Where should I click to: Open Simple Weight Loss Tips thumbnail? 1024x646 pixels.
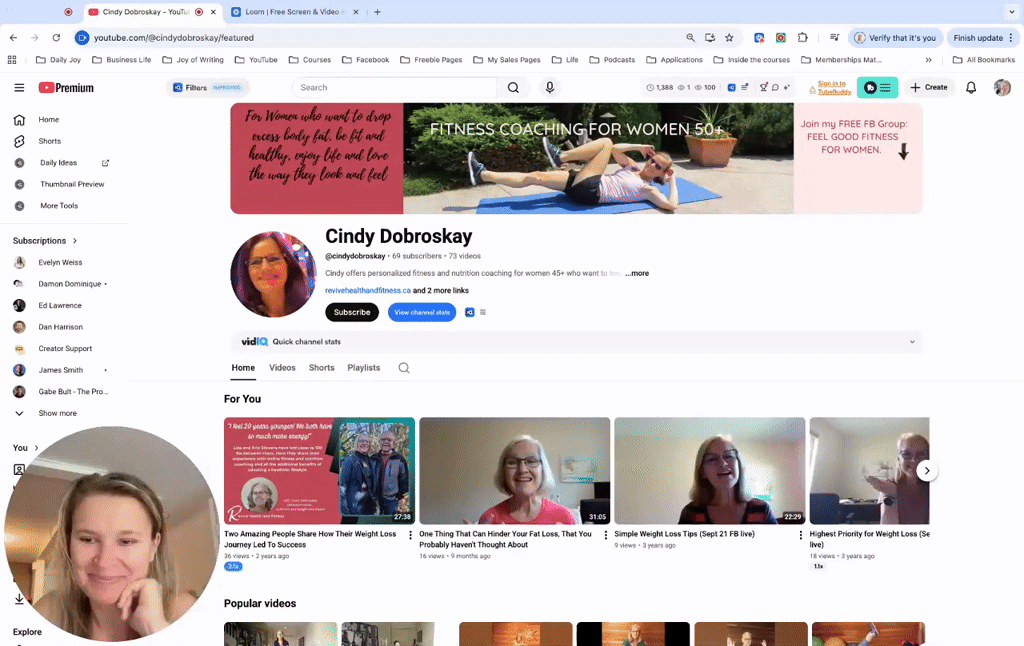[709, 471]
